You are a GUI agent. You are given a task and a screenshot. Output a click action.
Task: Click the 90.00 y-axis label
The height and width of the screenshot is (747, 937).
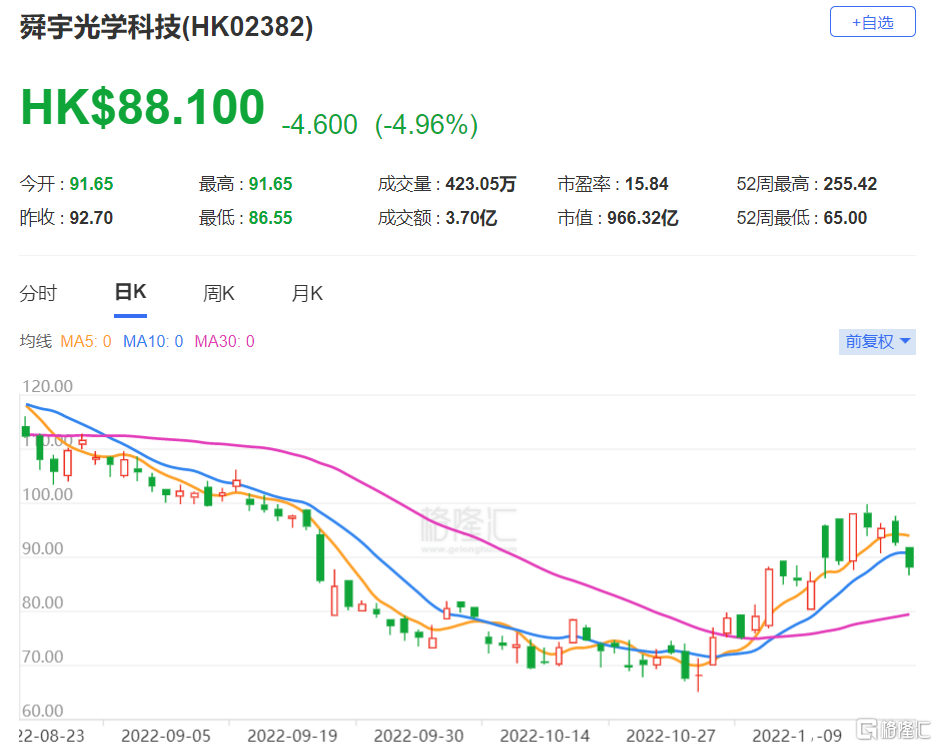tap(42, 549)
